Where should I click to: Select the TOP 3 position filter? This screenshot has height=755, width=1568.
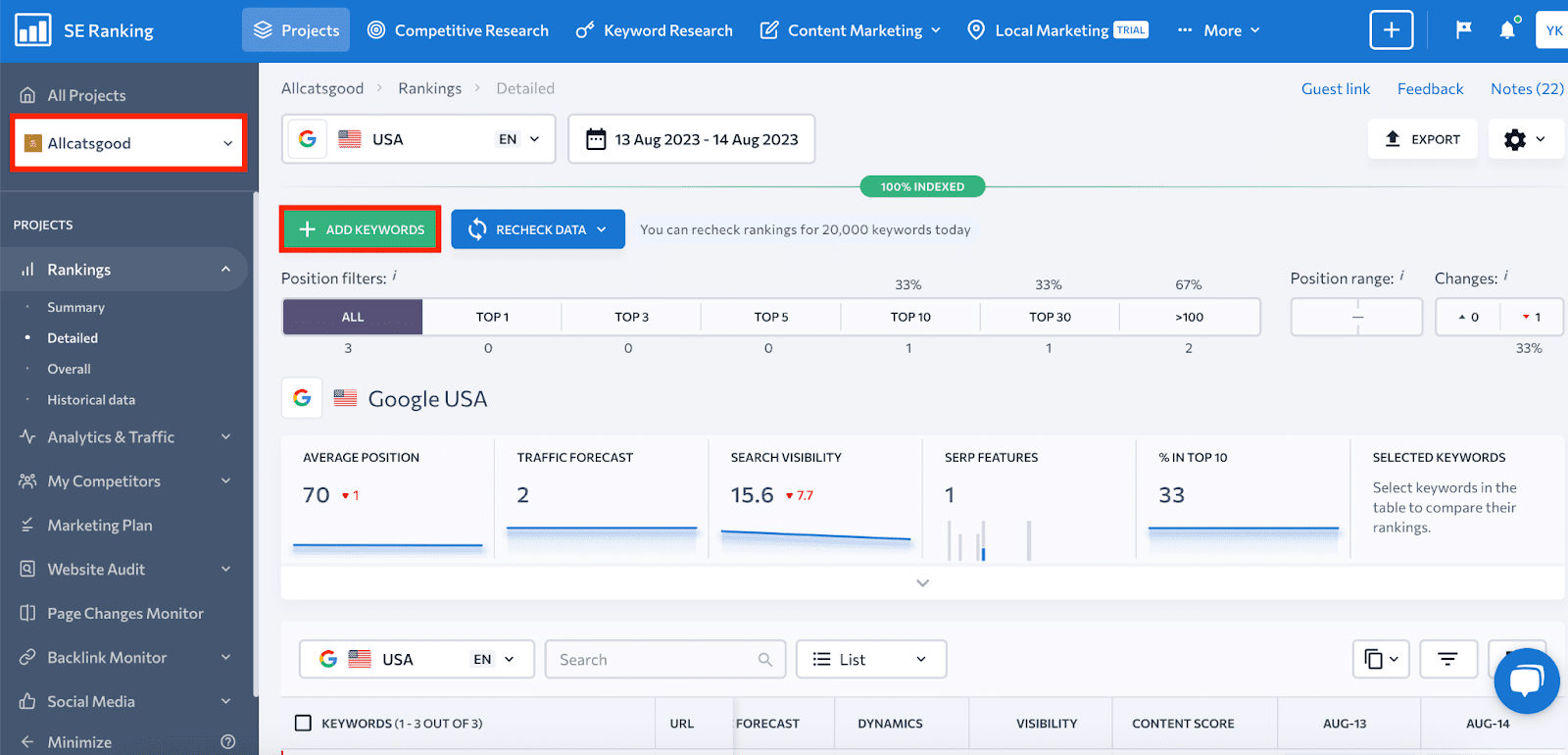632,317
